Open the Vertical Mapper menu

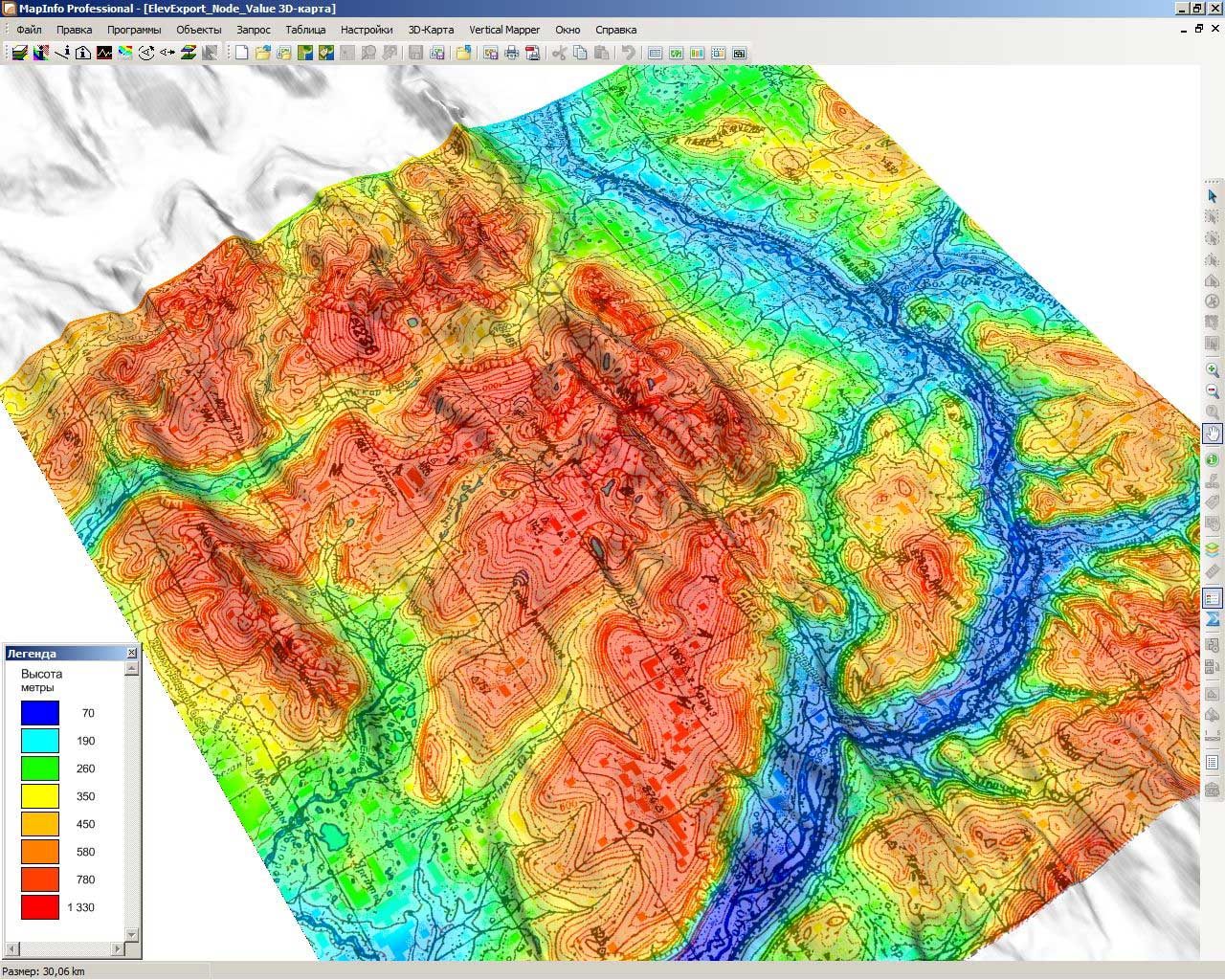pos(504,30)
